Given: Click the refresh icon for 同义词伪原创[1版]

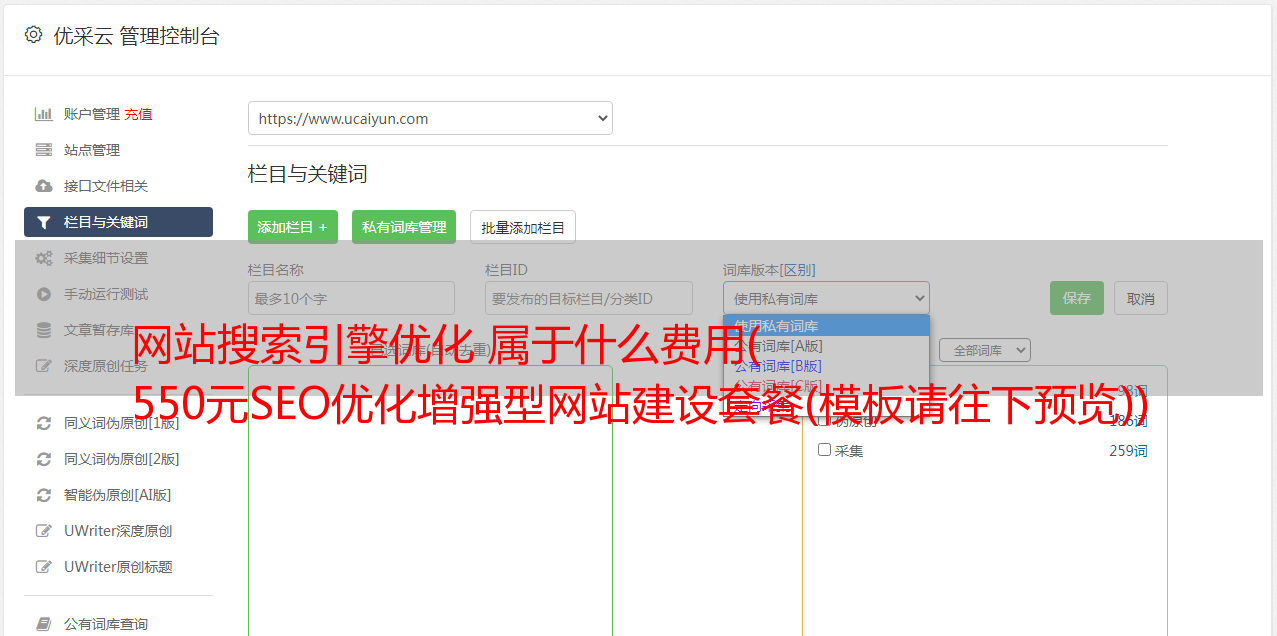Looking at the screenshot, I should pos(43,423).
